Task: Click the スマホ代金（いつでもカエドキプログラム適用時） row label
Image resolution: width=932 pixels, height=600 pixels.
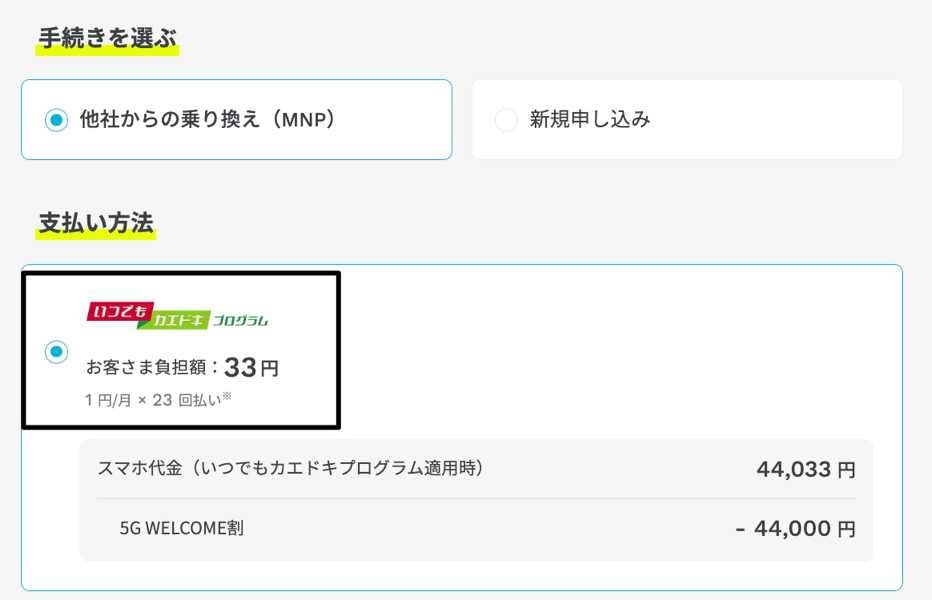Action: [290, 468]
